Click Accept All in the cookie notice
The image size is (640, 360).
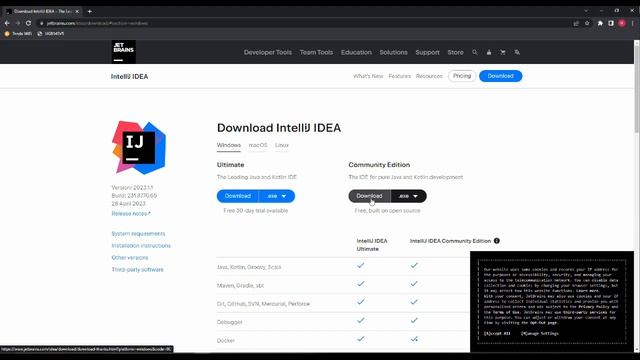(497, 333)
